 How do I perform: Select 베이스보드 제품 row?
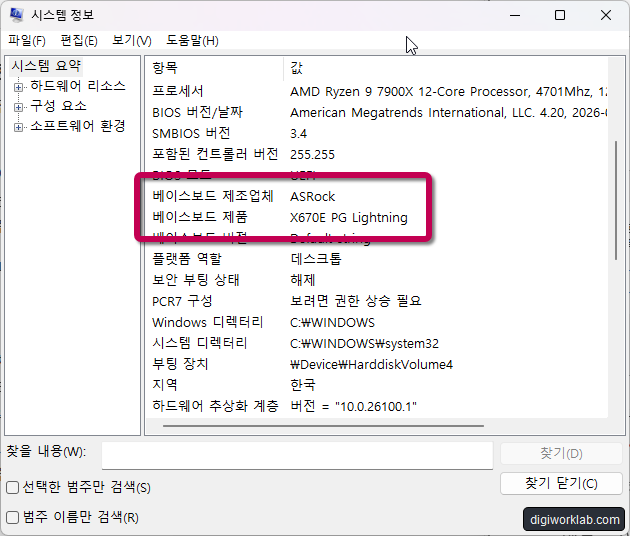click(x=200, y=217)
